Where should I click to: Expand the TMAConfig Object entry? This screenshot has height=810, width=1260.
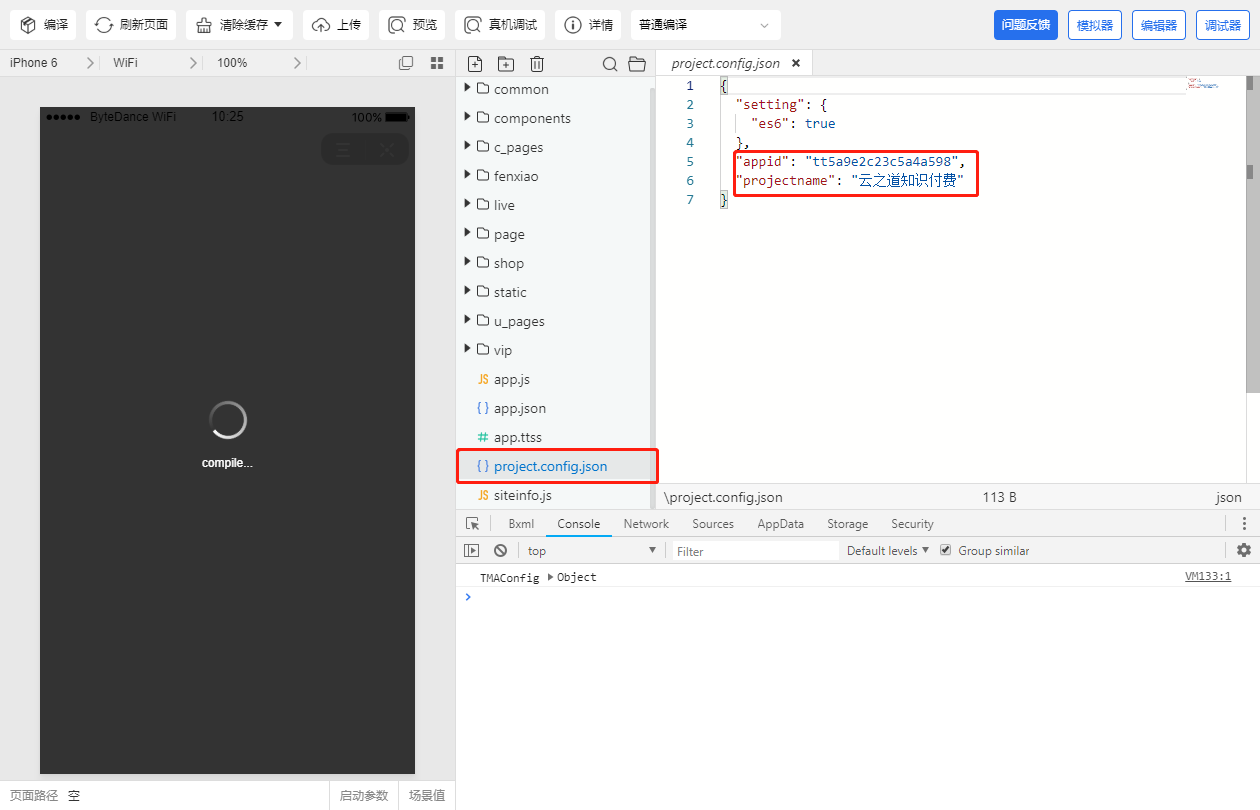[550, 577]
